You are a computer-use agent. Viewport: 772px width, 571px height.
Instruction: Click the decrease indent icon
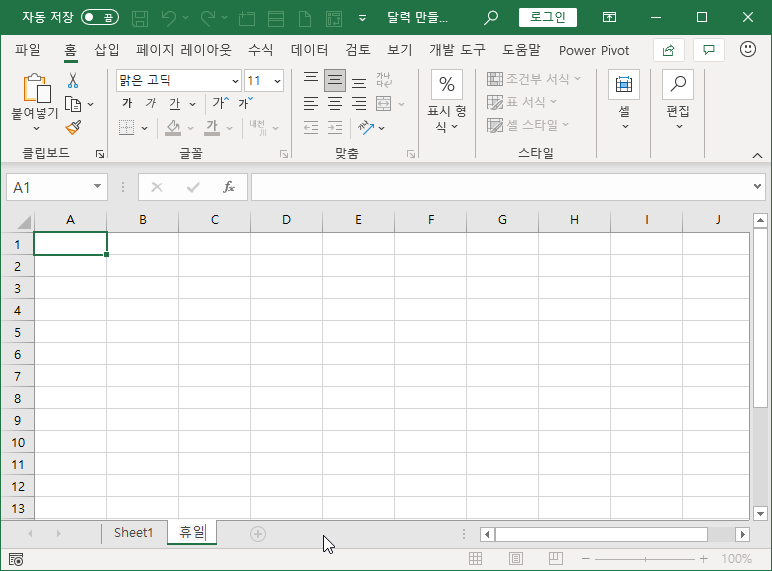311,127
